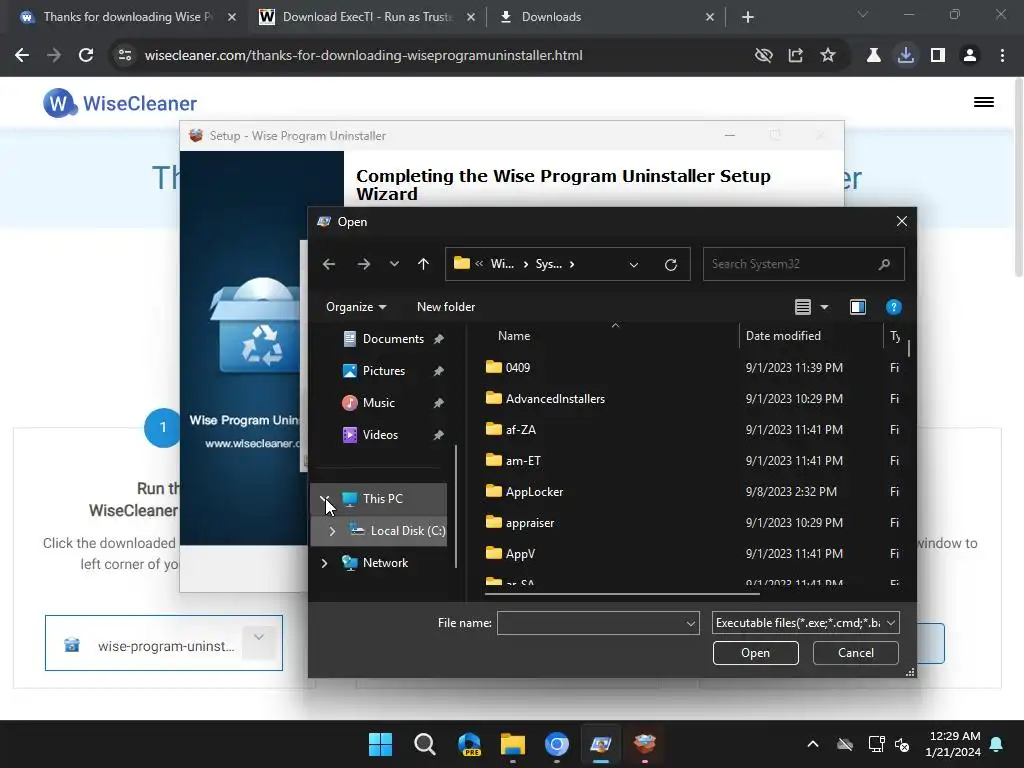Screen dimensions: 1024x768
Task: Go up one folder level
Action: [x=423, y=264]
